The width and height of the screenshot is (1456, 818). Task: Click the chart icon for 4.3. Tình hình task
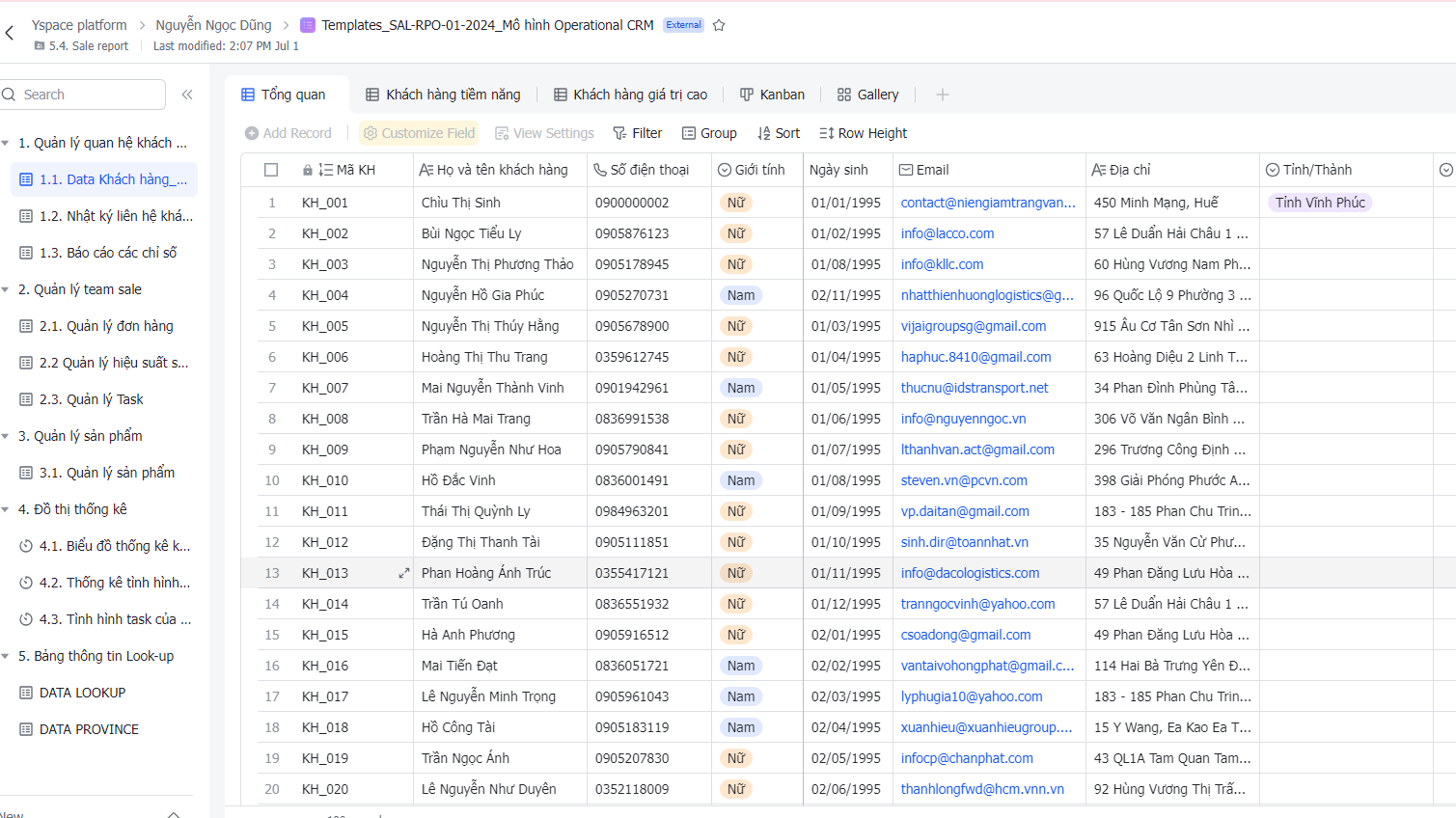tap(26, 619)
